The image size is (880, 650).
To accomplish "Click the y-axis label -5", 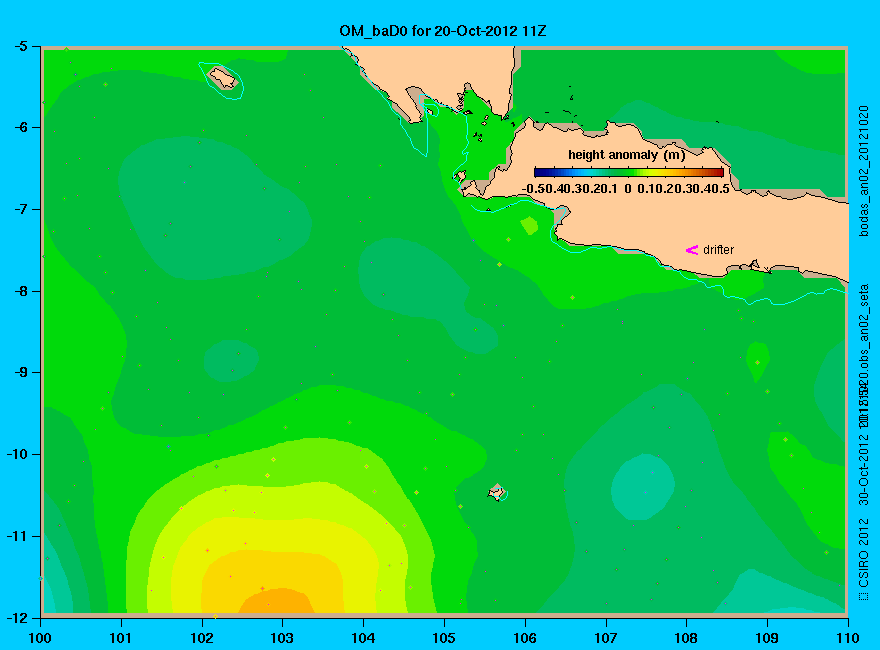I will (21, 46).
